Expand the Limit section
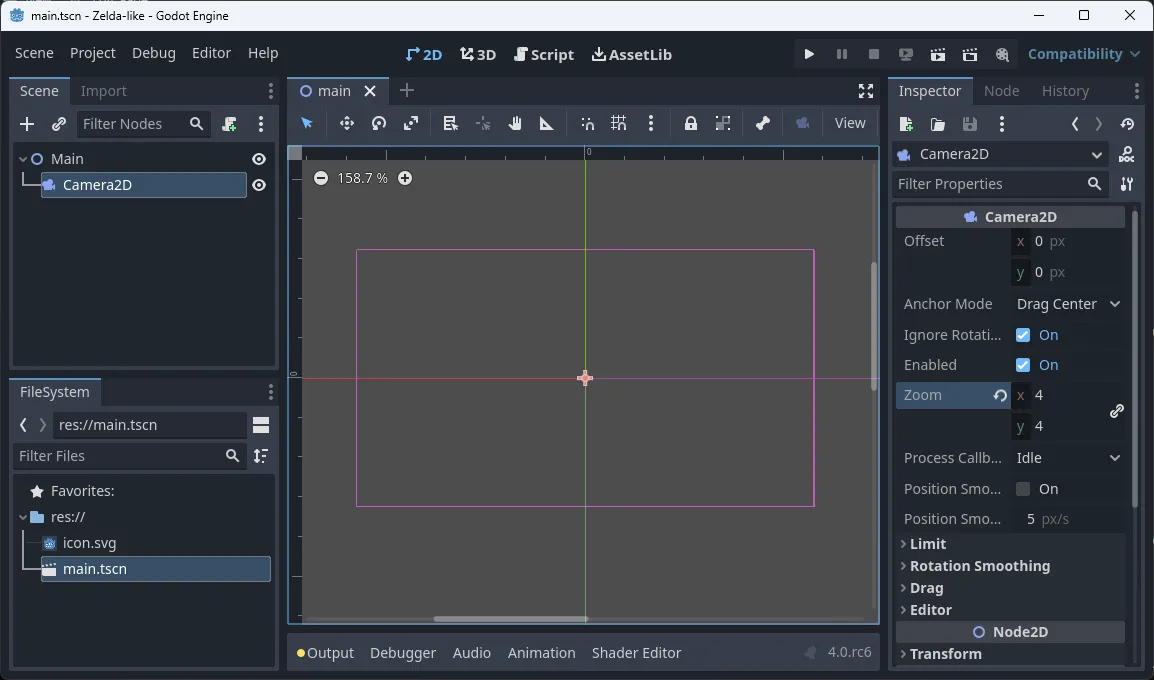1154x680 pixels. (928, 544)
